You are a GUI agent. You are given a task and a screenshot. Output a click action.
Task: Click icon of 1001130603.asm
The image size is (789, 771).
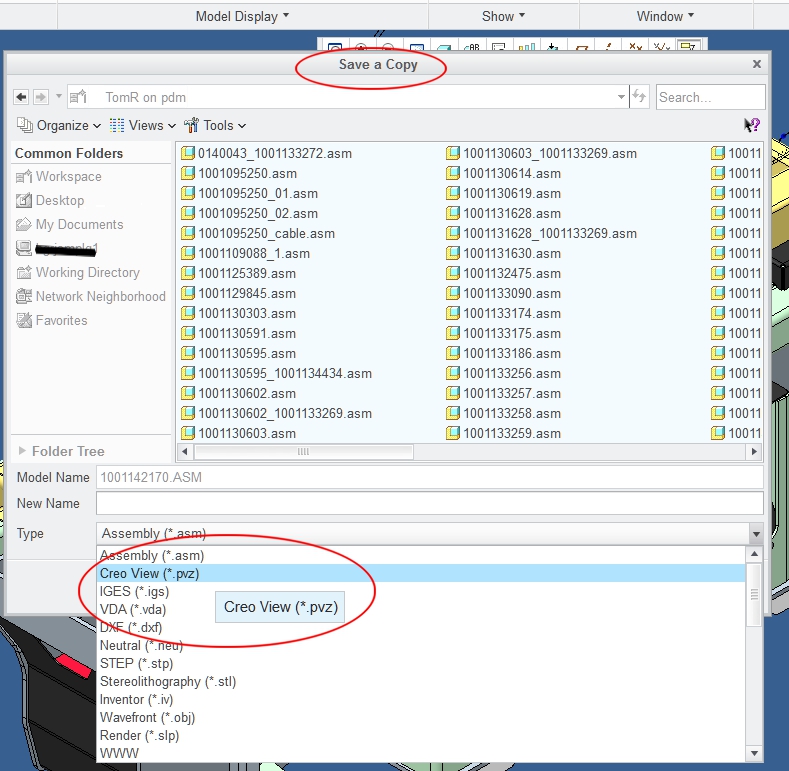click(188, 433)
